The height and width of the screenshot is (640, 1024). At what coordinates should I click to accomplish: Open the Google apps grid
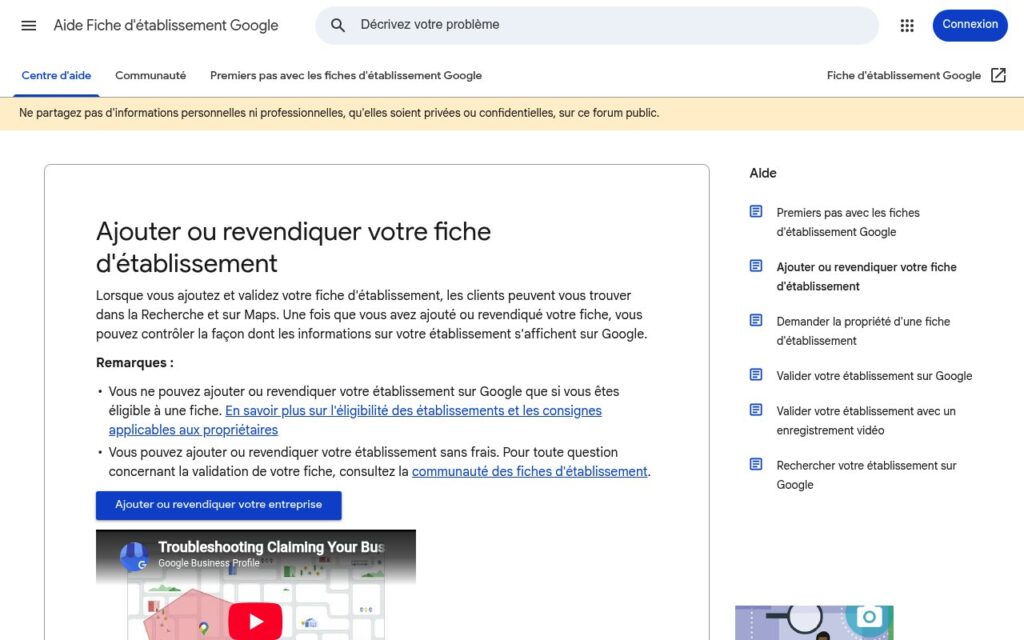pyautogui.click(x=907, y=25)
